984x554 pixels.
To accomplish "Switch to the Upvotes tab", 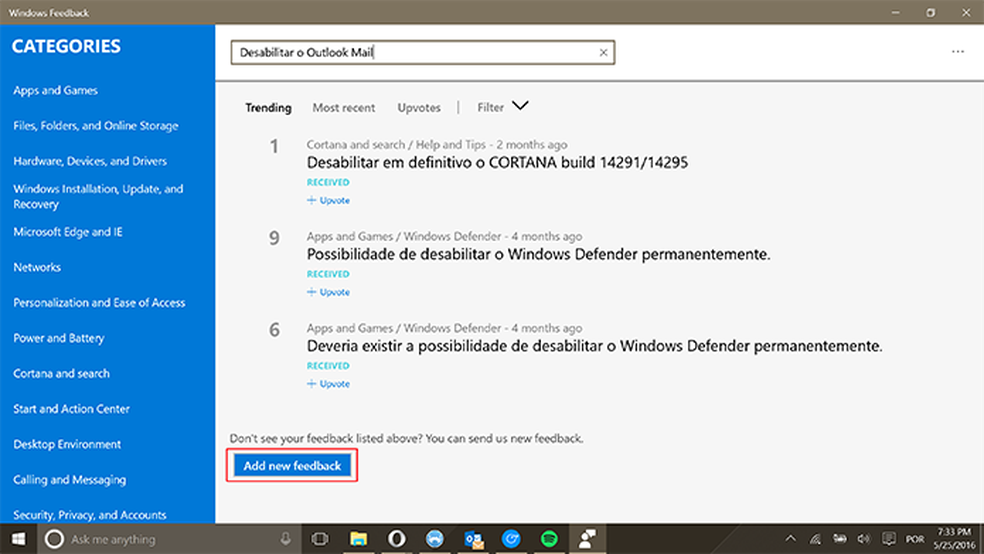I will (x=419, y=108).
